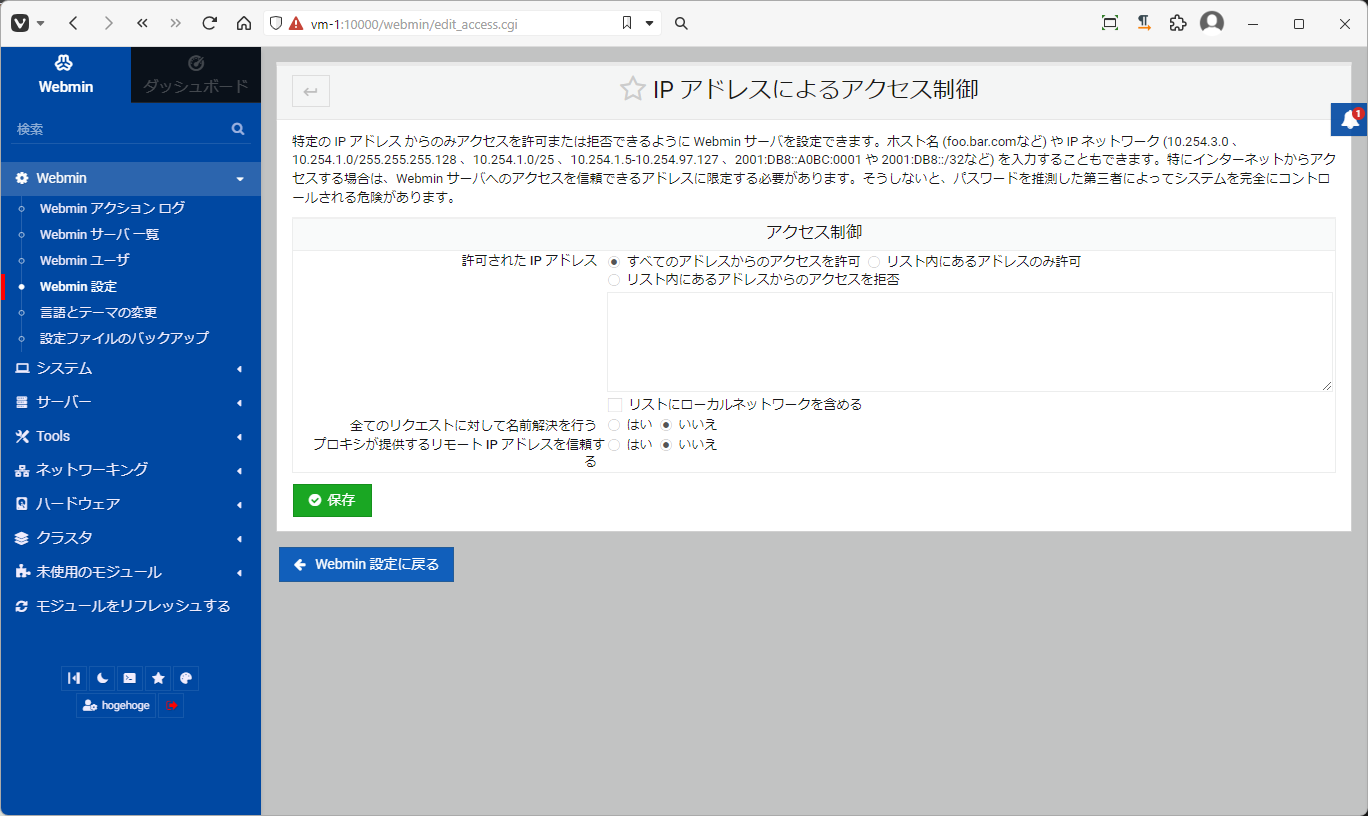The height and width of the screenshot is (816, 1368).
Task: Open the bookmark dropdown arrow in address bar
Action: [x=649, y=23]
